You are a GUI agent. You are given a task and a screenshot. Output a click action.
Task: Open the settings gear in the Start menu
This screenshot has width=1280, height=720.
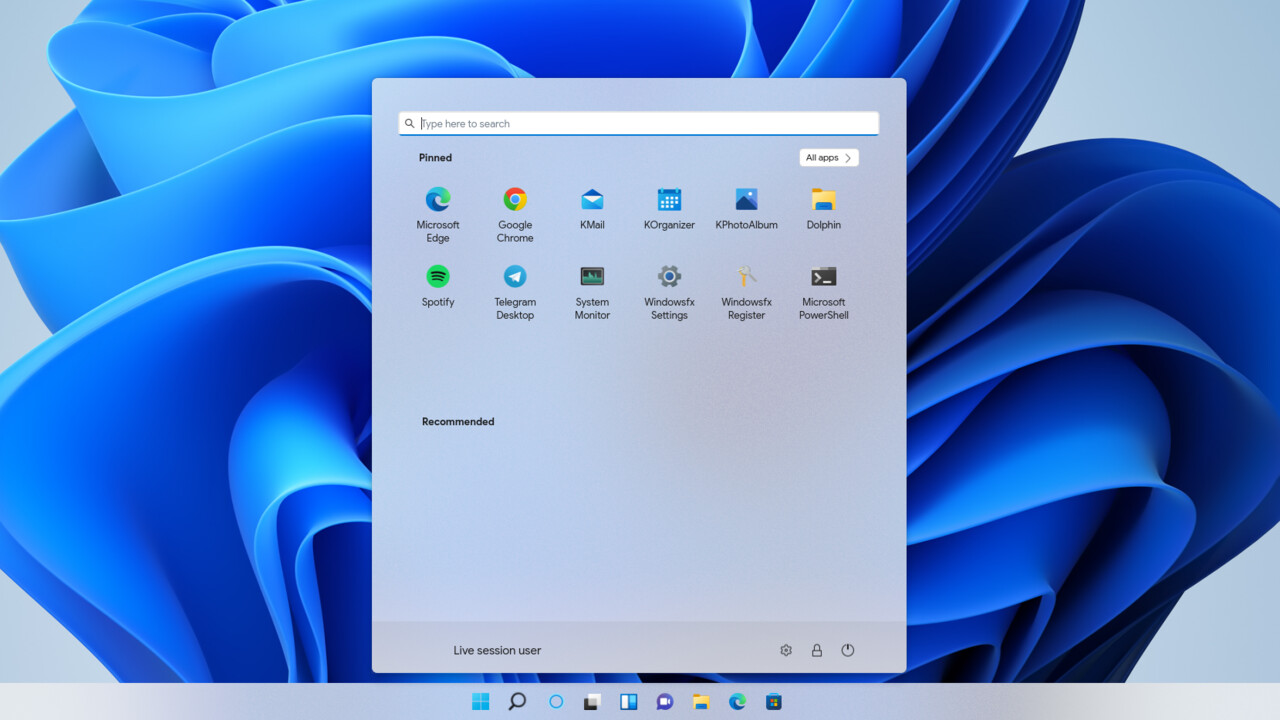click(786, 649)
